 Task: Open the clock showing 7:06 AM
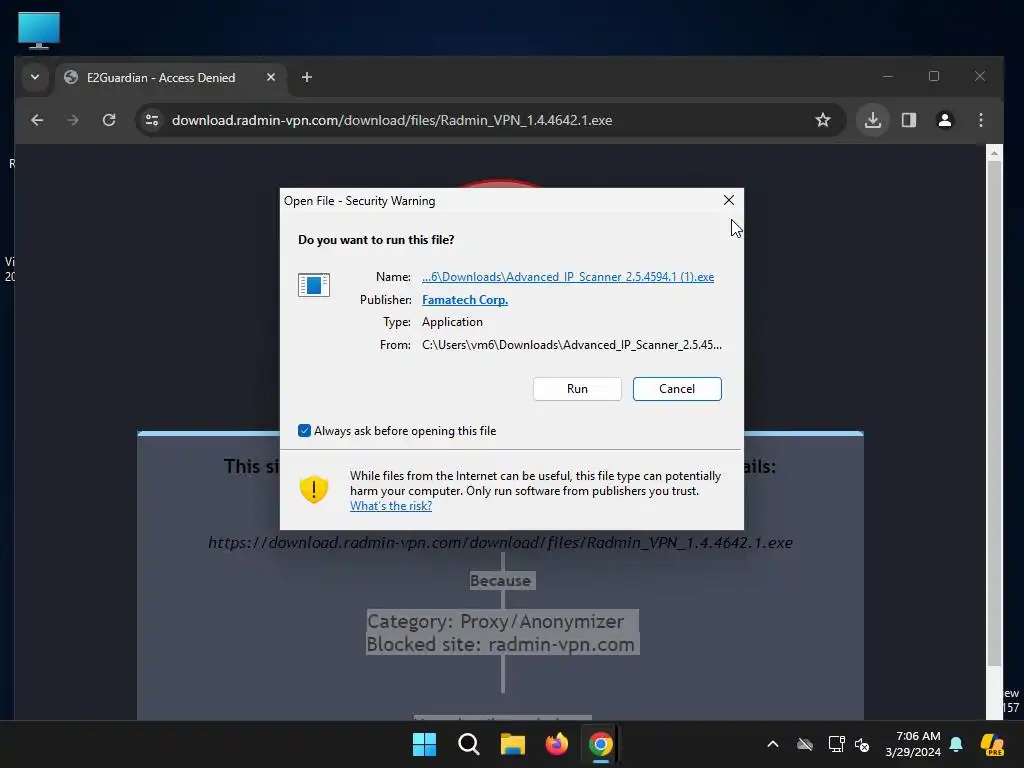click(912, 744)
